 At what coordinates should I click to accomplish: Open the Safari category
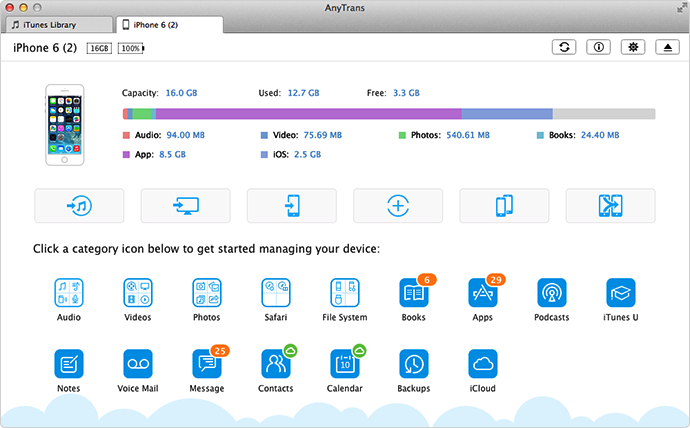click(276, 293)
